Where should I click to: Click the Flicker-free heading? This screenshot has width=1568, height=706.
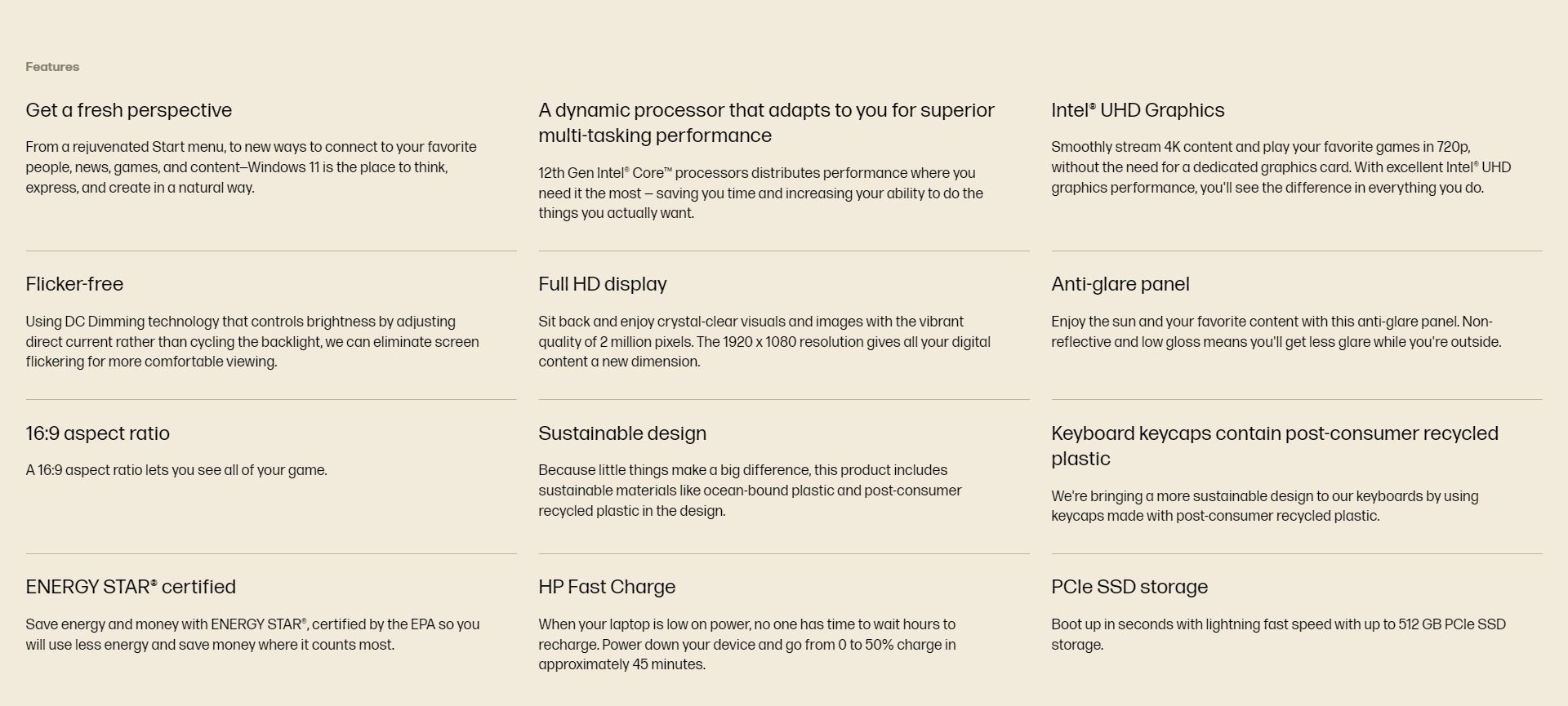(74, 284)
